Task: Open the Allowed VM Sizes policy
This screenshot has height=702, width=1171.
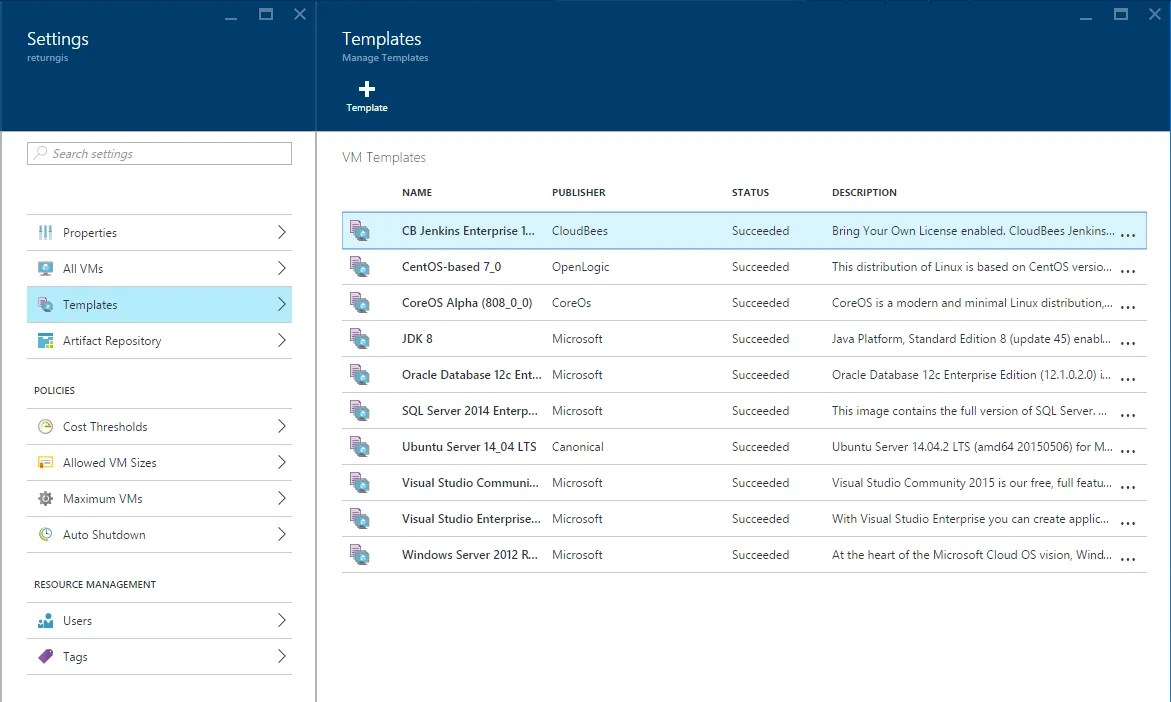Action: [x=159, y=462]
